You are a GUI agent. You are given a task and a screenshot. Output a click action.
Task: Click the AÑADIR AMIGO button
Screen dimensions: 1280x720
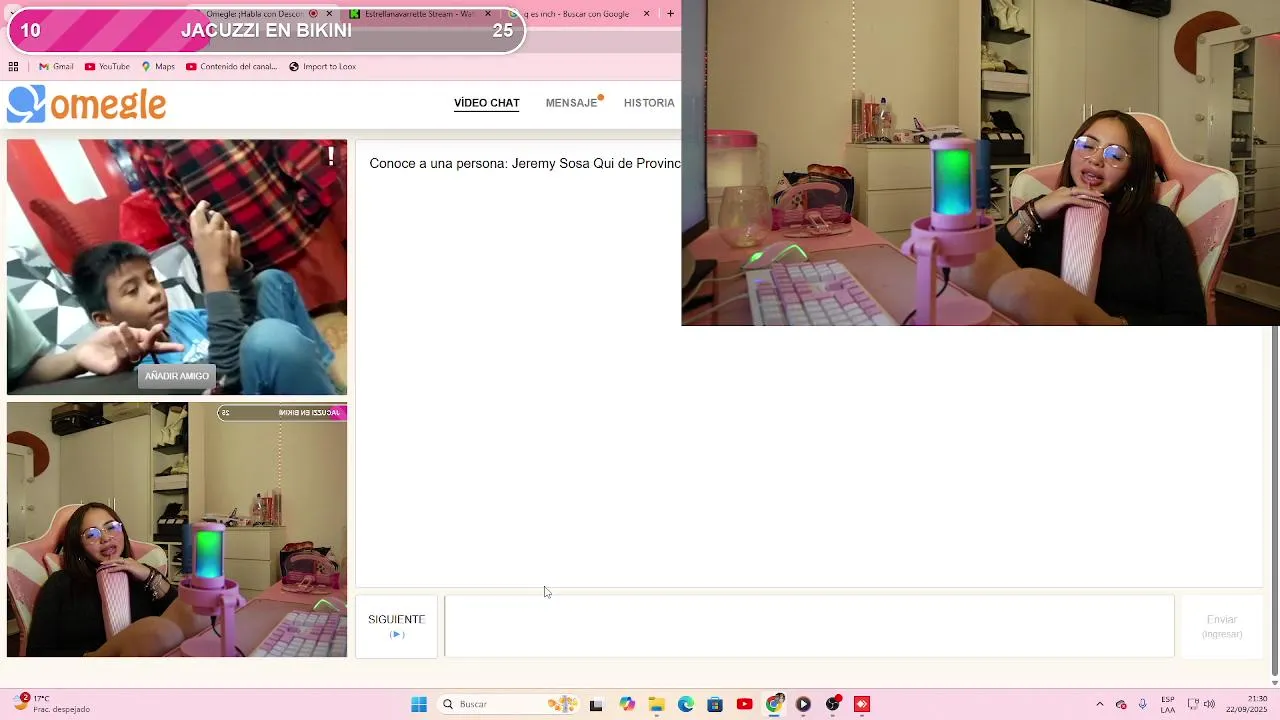pyautogui.click(x=177, y=376)
